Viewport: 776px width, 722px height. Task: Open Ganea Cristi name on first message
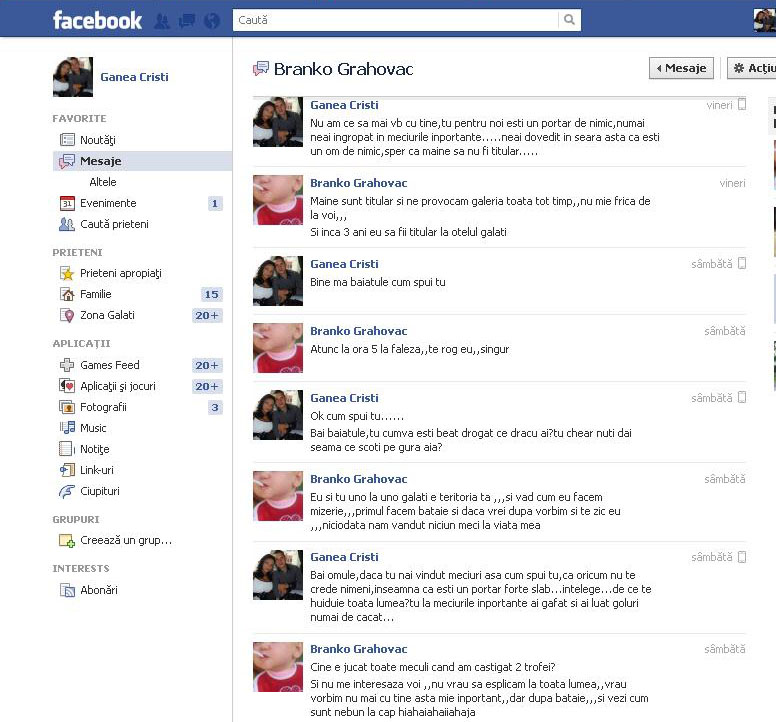pos(344,105)
